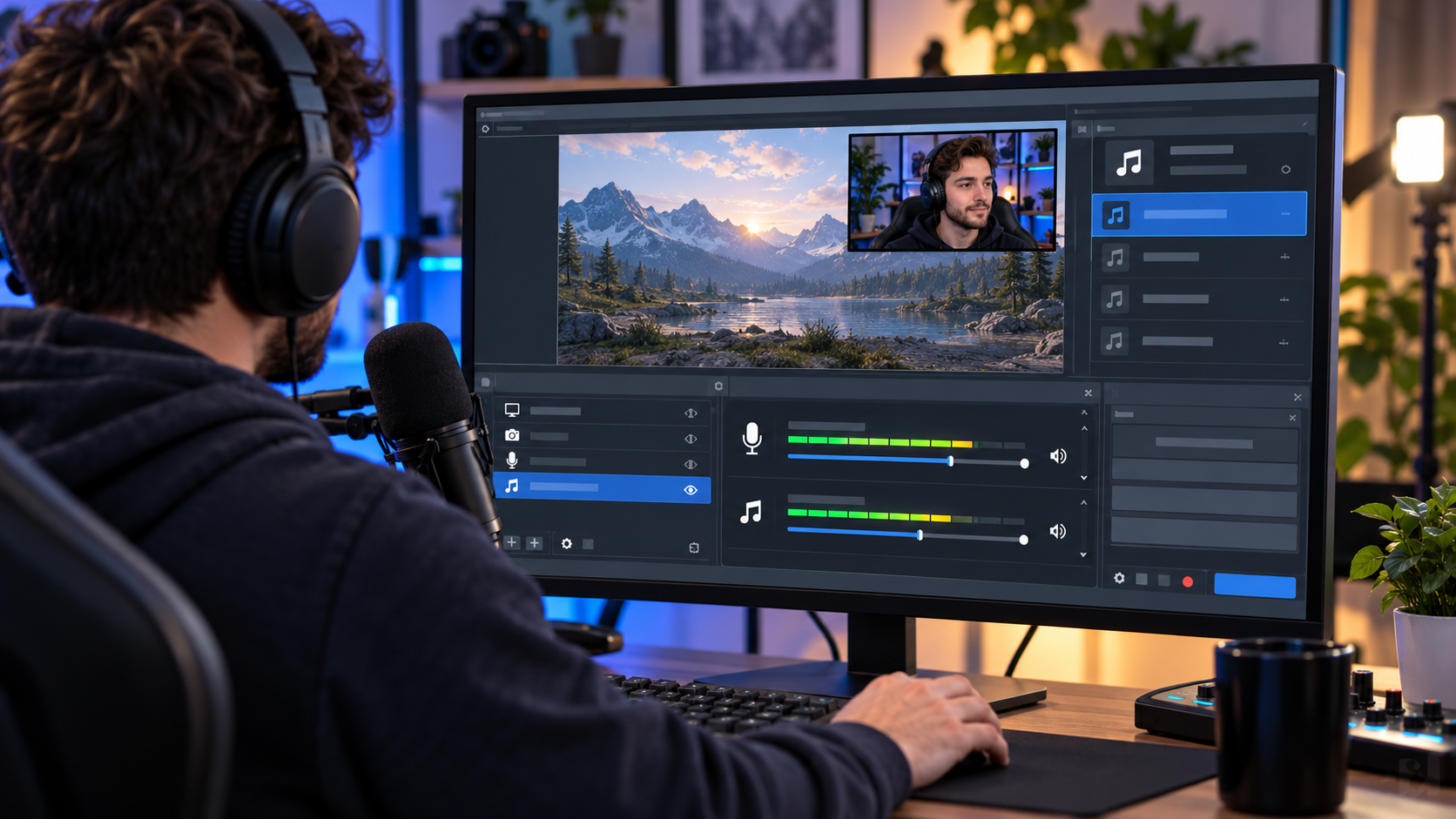Close the inner controls group with X
The width and height of the screenshot is (1456, 819).
point(1292,419)
